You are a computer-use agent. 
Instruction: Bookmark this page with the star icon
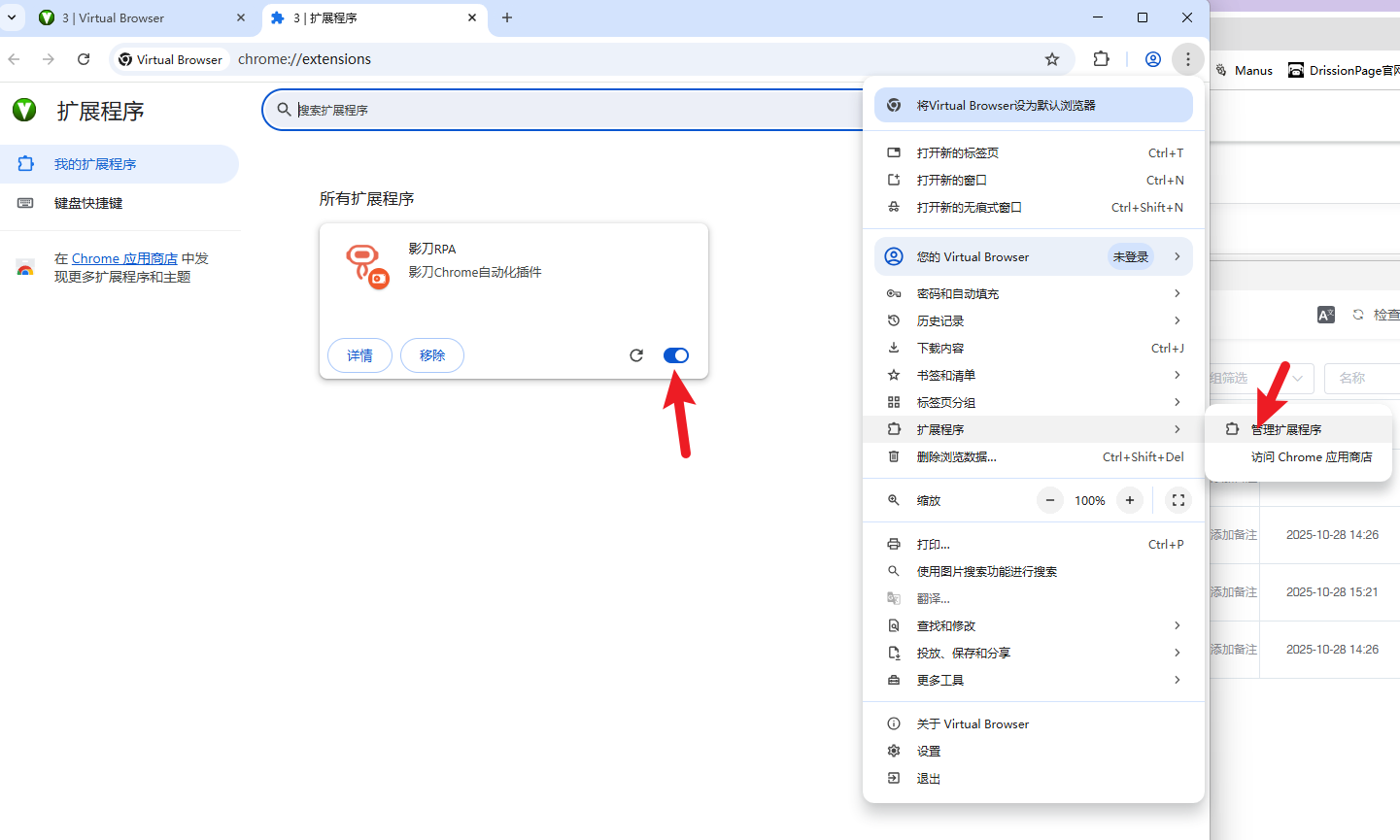pyautogui.click(x=1052, y=59)
